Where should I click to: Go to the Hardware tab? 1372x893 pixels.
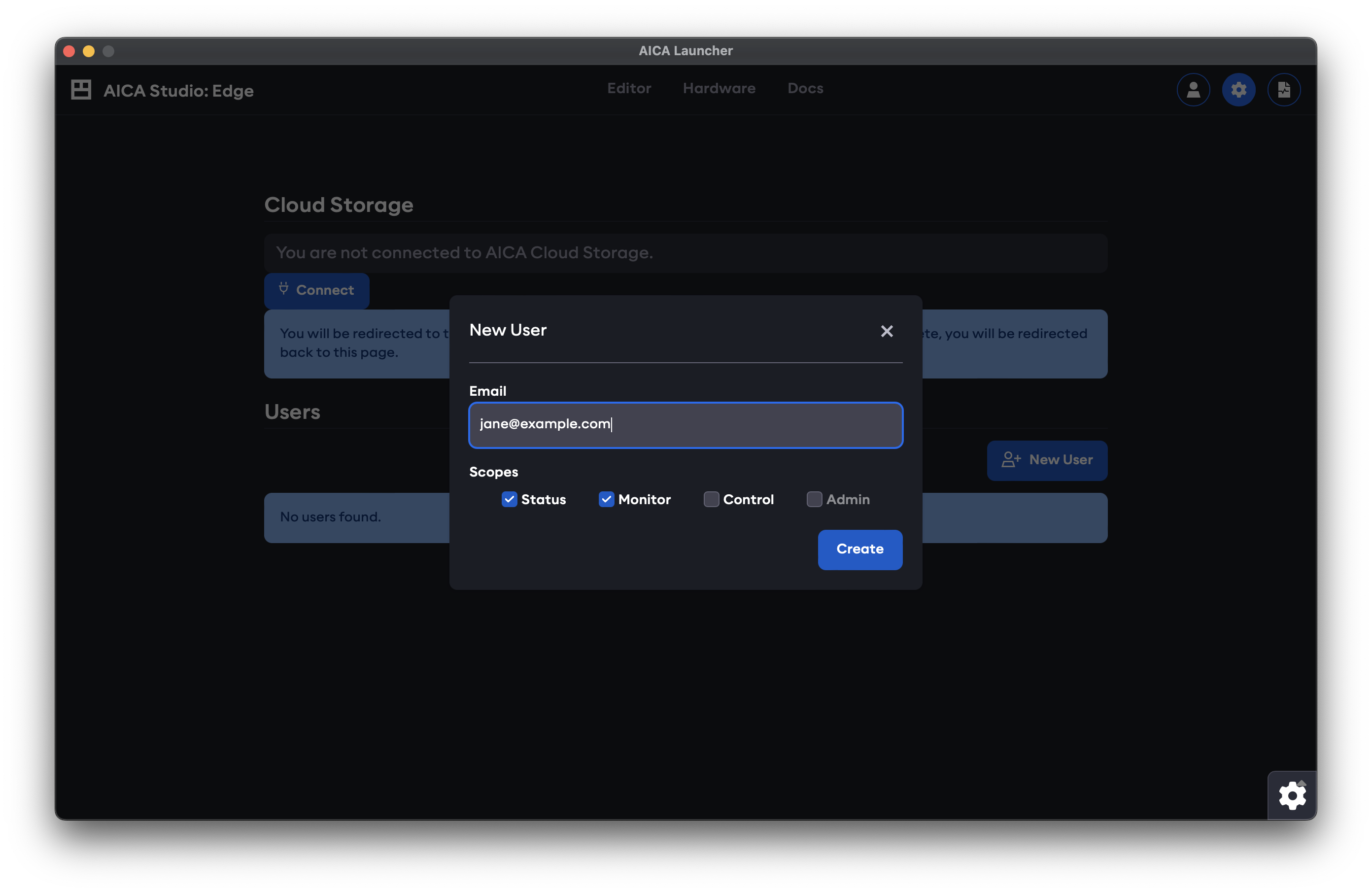tap(719, 88)
